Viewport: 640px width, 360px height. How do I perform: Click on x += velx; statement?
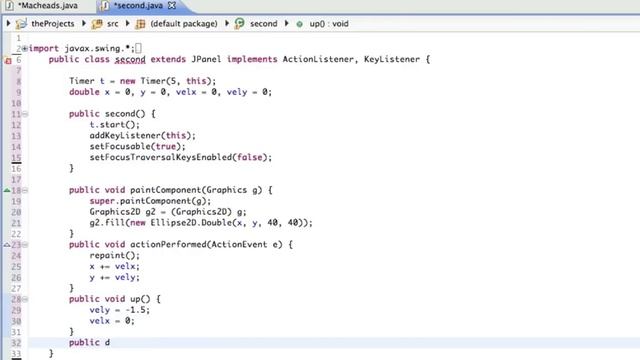[x=115, y=267]
